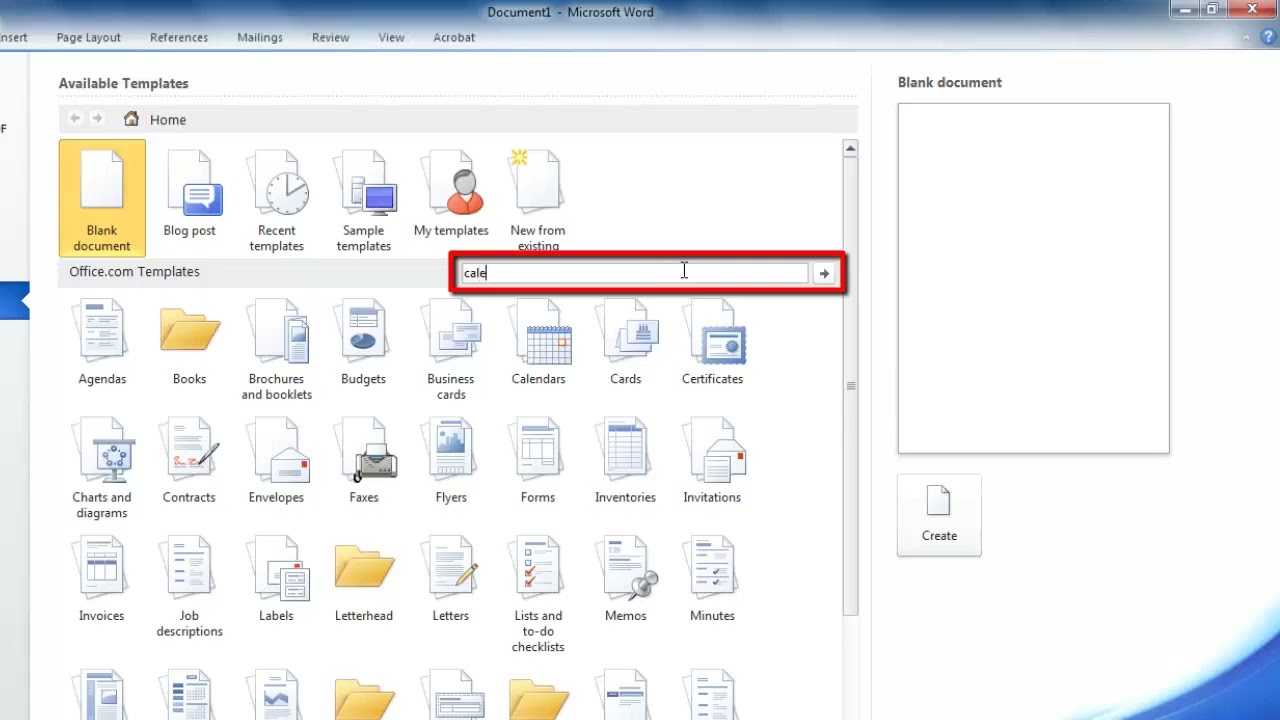The height and width of the screenshot is (720, 1280).
Task: Click the Back navigation arrow
Action: 75,119
